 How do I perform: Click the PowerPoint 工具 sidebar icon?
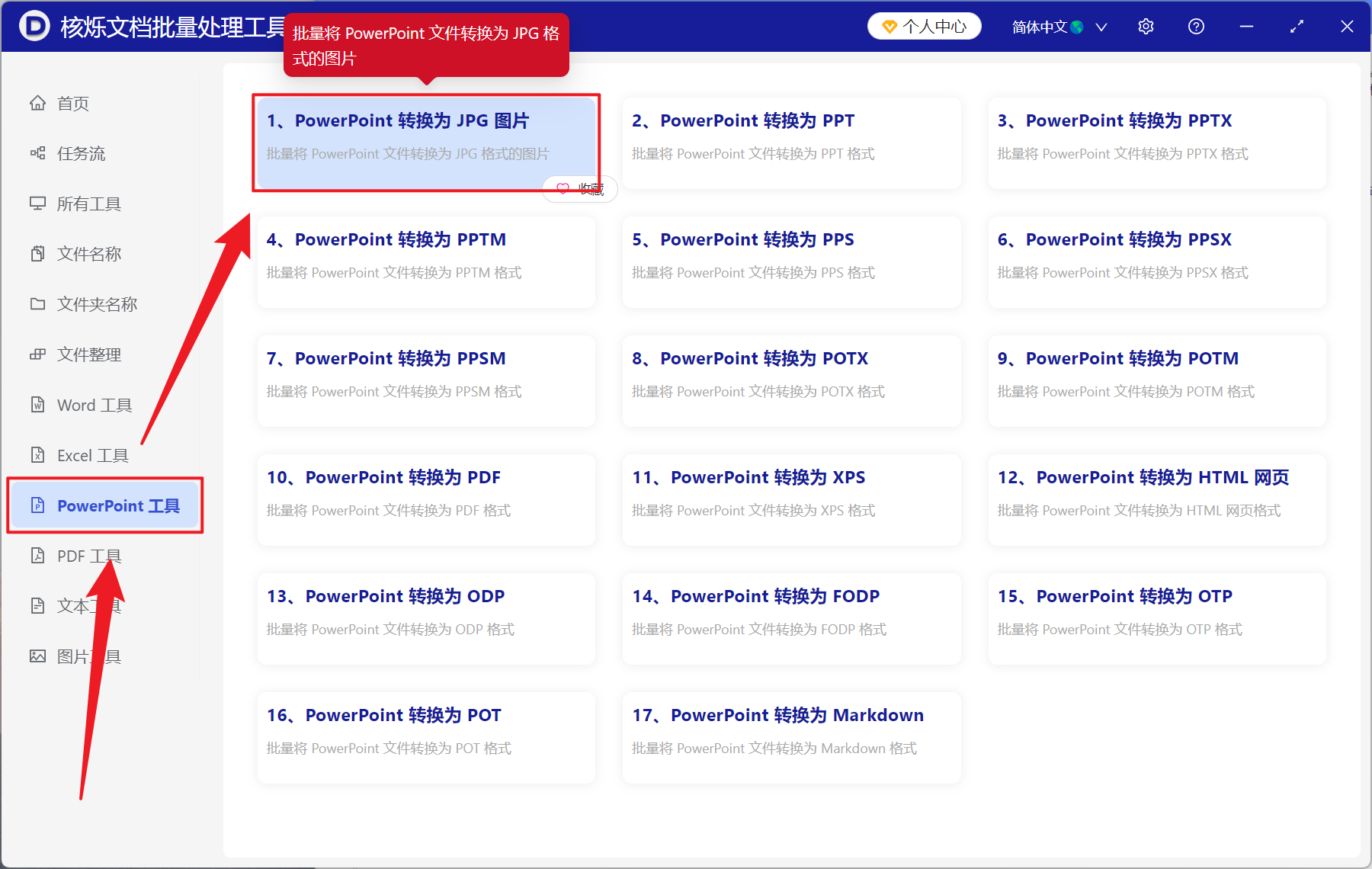coord(37,505)
